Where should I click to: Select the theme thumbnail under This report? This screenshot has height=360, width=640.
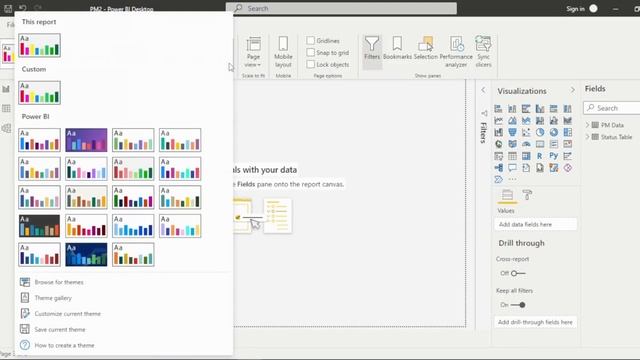[39, 45]
